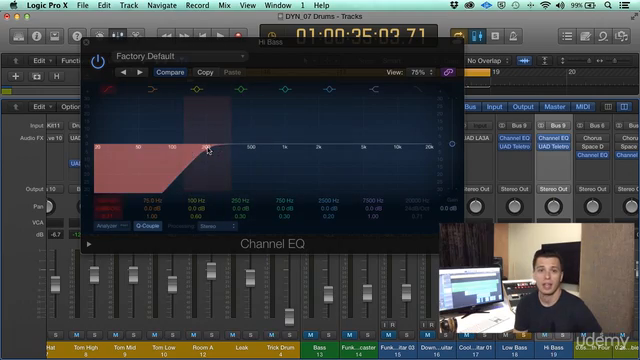Open the mixer Edit dropdown
640x360 pixels.
click(x=42, y=107)
